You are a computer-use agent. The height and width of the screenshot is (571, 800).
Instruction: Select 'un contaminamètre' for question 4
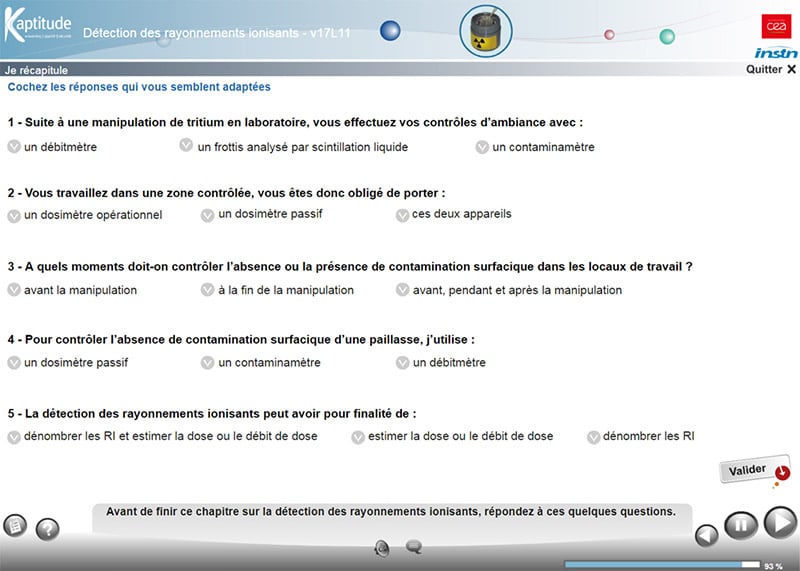tap(208, 362)
